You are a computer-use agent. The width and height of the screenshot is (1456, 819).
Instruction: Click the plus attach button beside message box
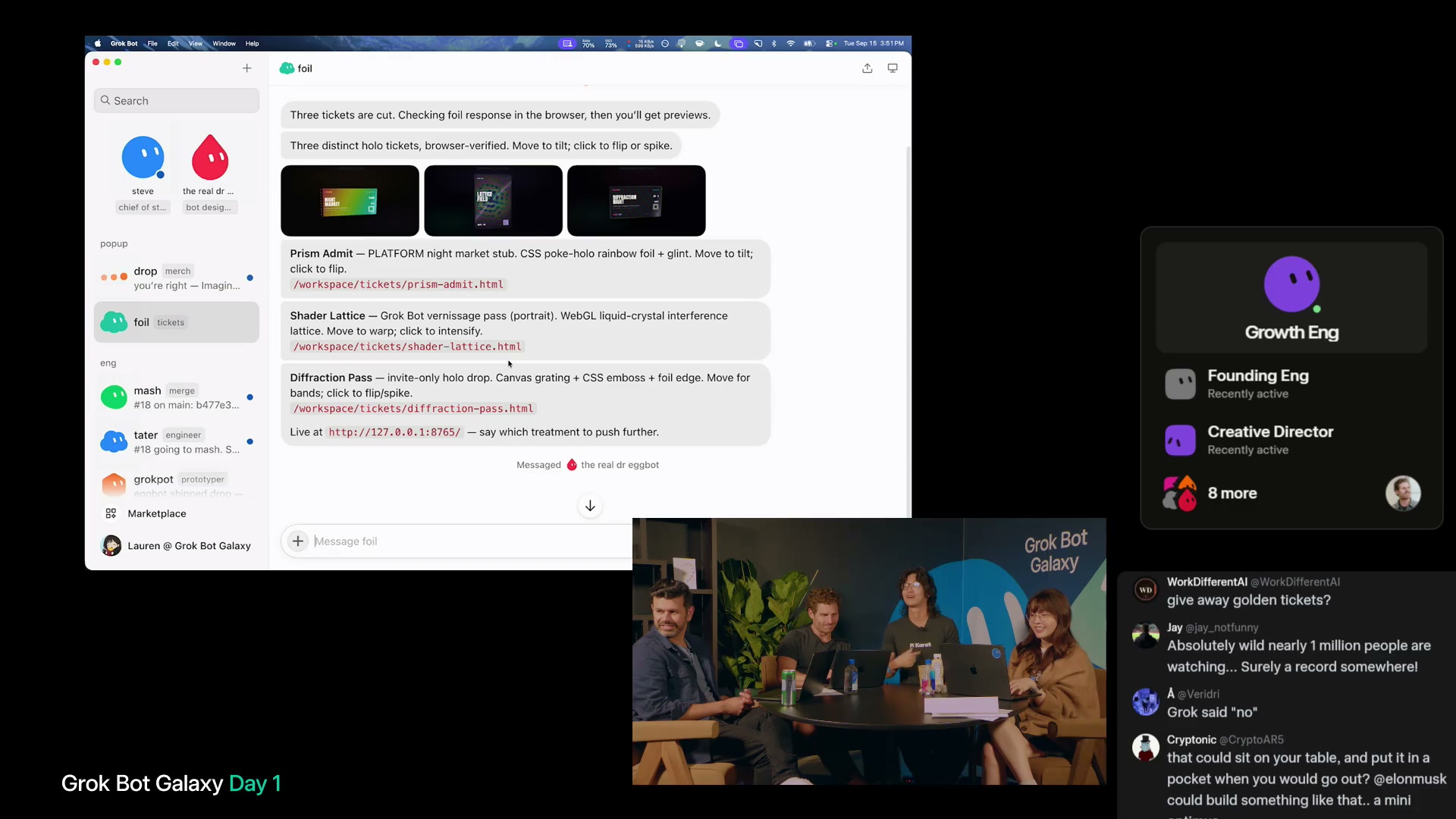(298, 541)
